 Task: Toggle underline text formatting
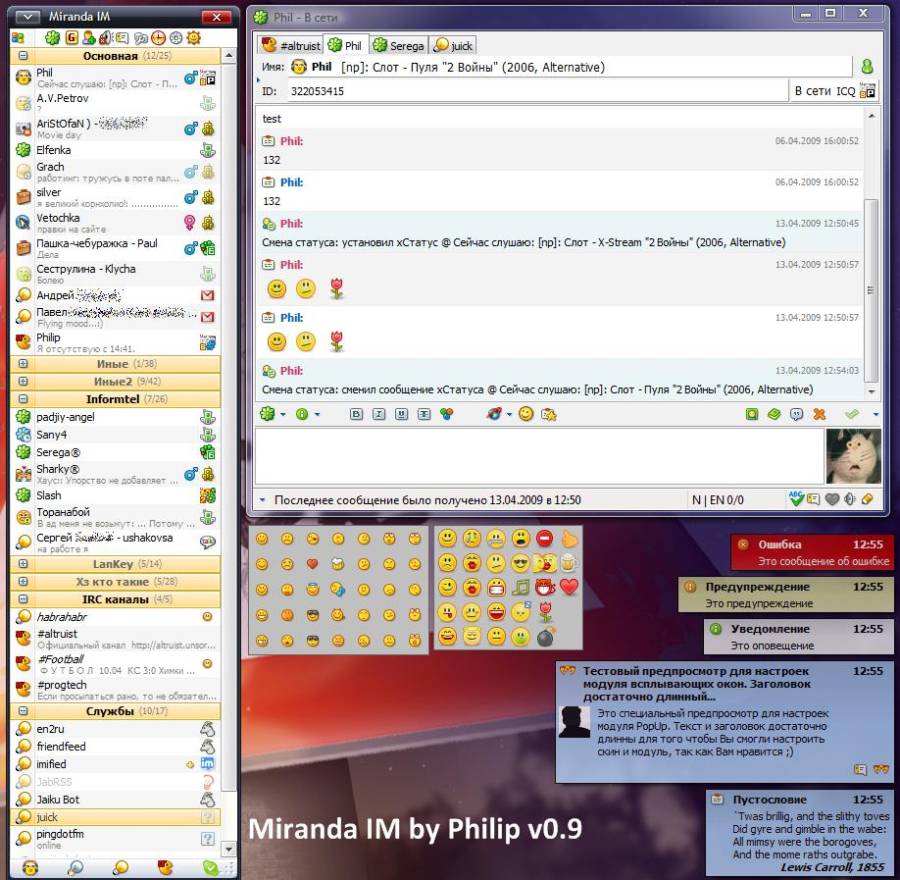coord(401,414)
